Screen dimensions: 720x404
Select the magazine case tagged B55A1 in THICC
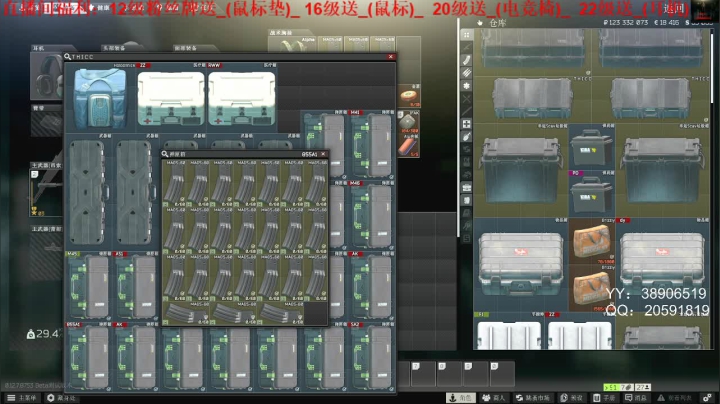pos(89,357)
